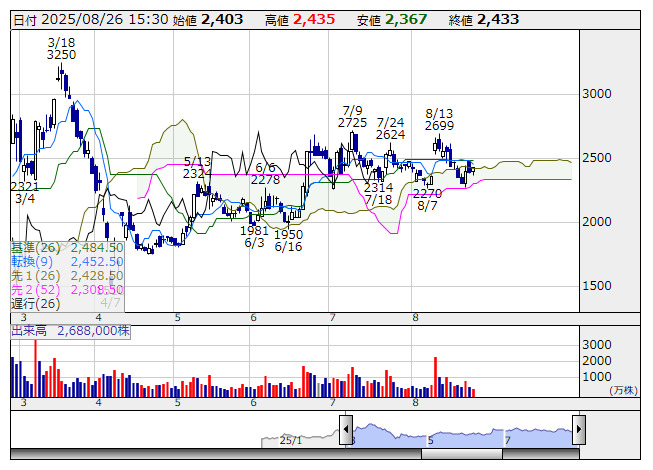The height and width of the screenshot is (470, 653).
Task: Click the 終値 2,433 closing price value
Action: 482,19
